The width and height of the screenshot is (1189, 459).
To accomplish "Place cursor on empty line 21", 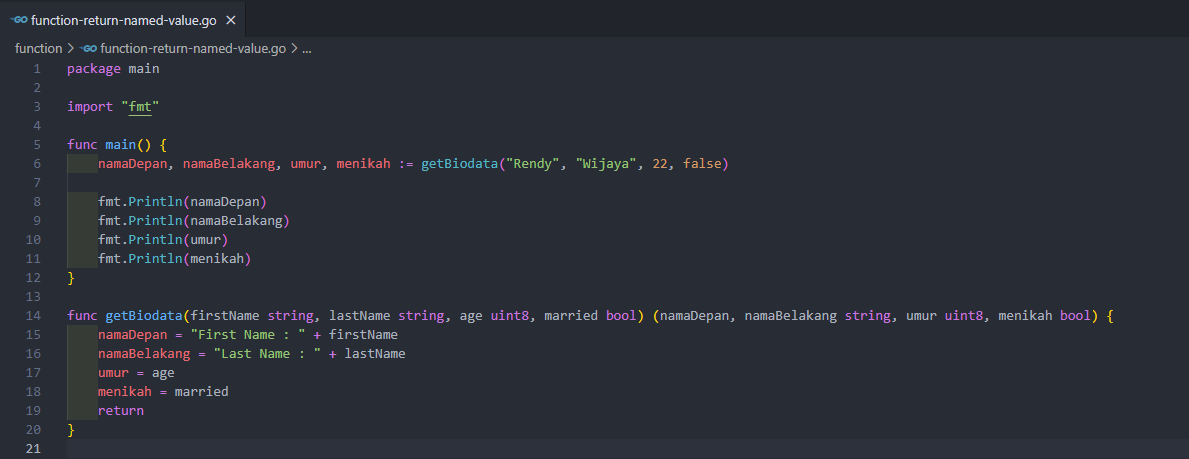I will click(628, 448).
